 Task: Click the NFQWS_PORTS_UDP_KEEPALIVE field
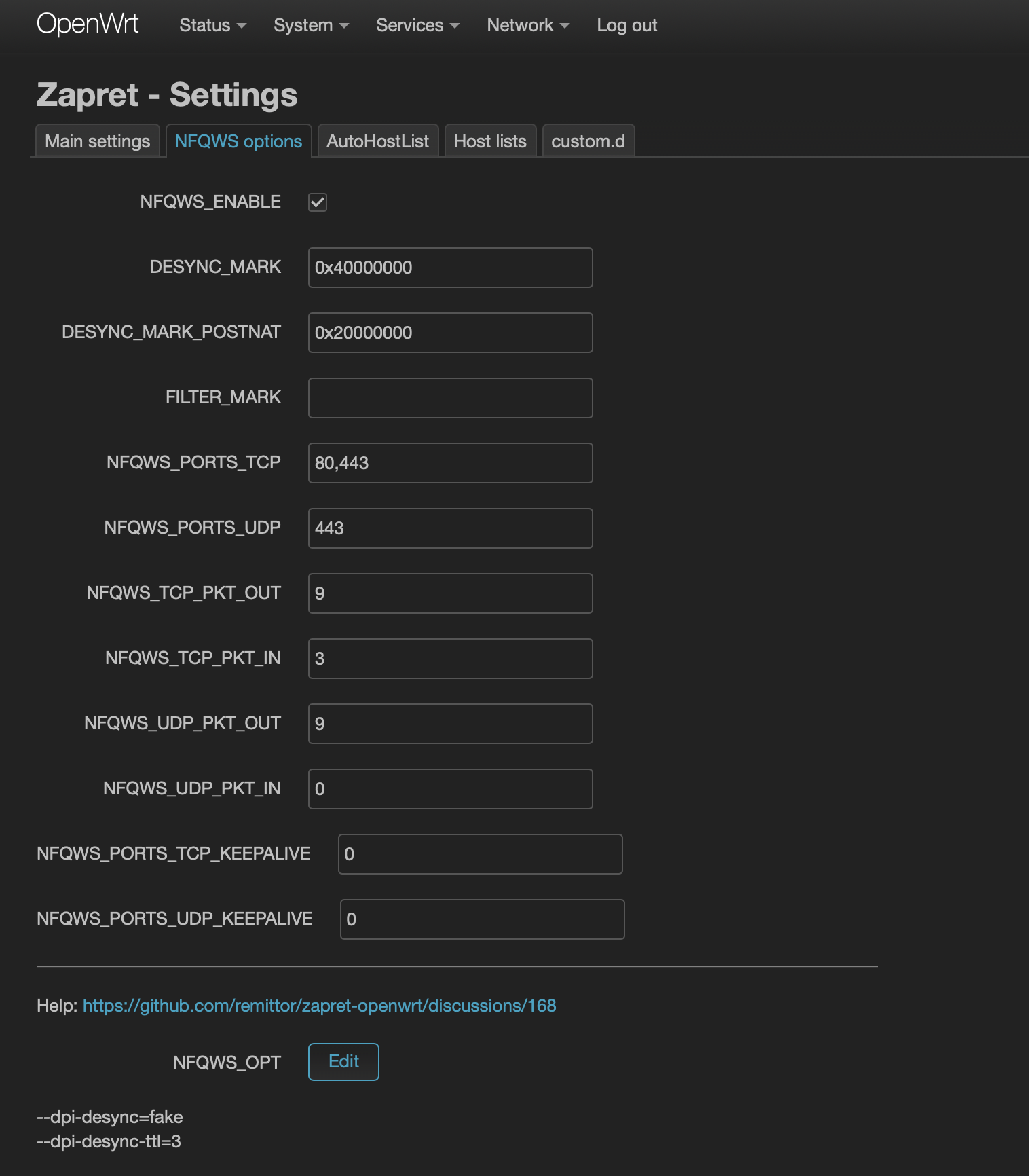483,919
